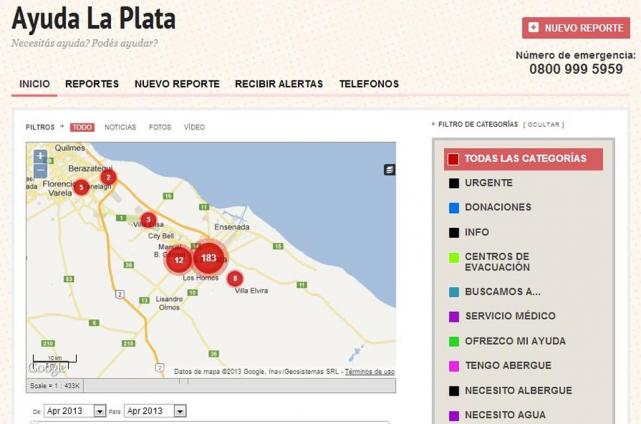This screenshot has height=424, width=641.
Task: Click green swatch next to Ofrezco Mi Ayuda
Action: 454,342
